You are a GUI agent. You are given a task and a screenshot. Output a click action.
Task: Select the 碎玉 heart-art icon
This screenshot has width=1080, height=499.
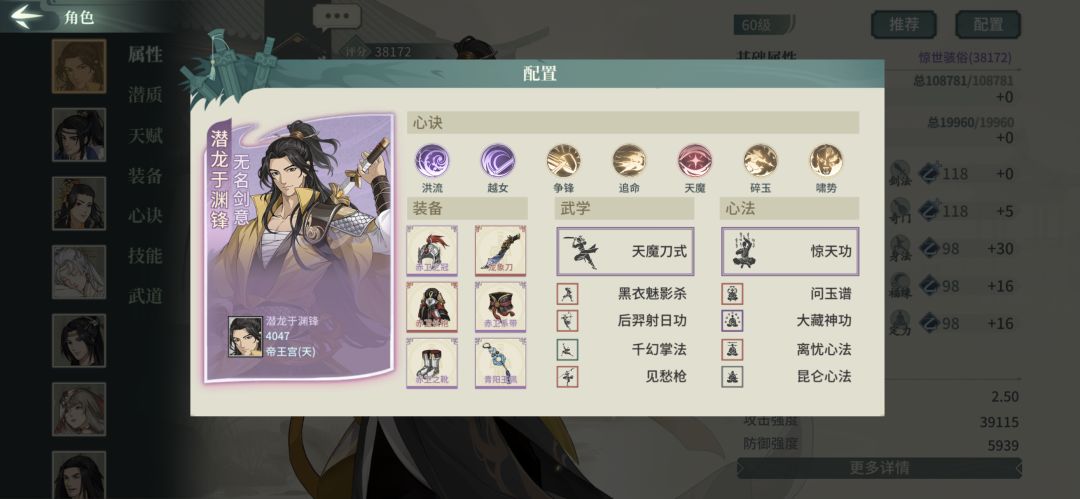[x=760, y=161]
